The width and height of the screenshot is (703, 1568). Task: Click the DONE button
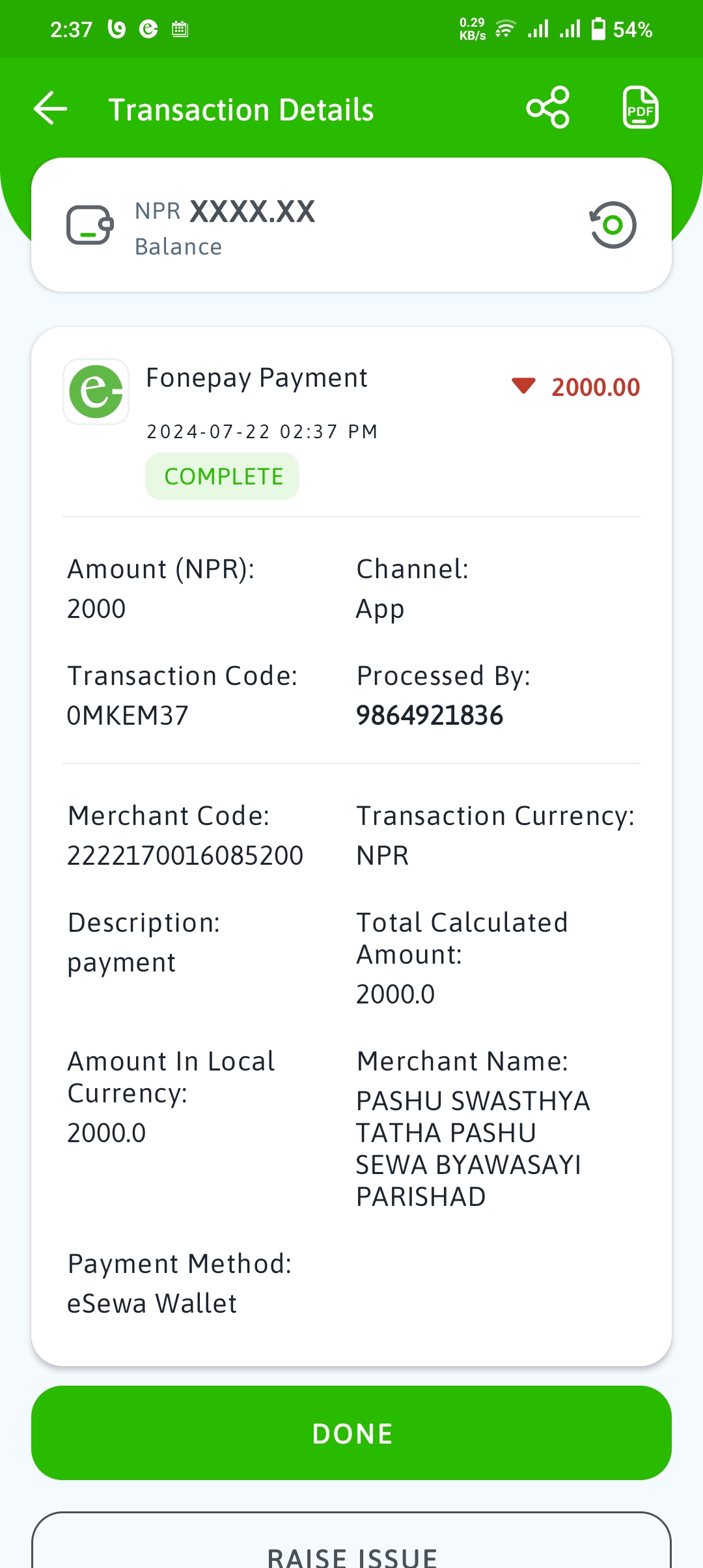point(351,1433)
